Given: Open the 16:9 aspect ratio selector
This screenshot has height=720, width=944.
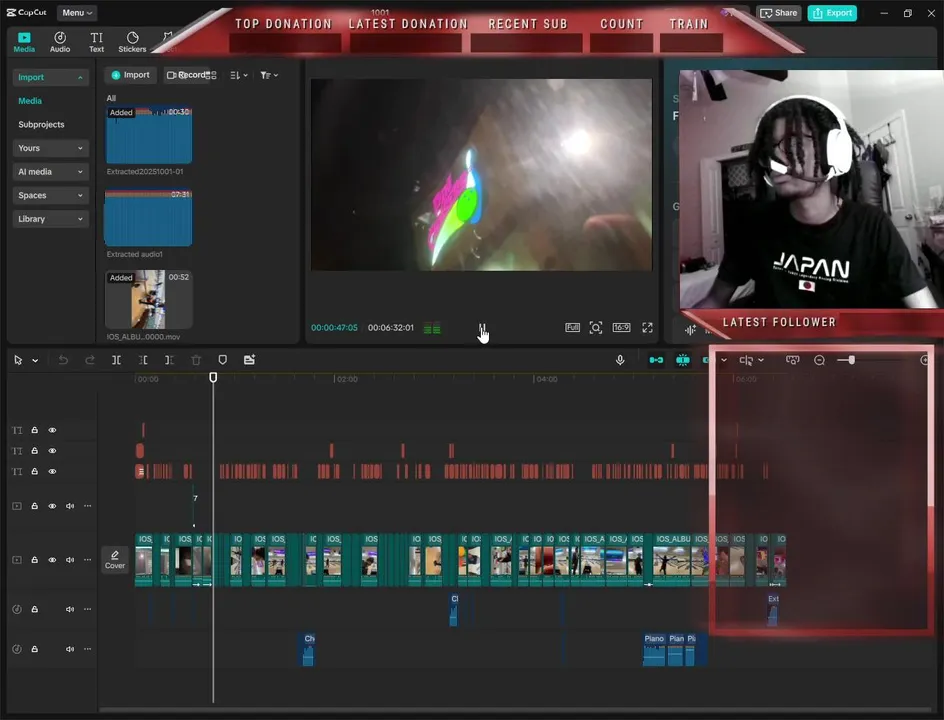Looking at the screenshot, I should click(621, 327).
